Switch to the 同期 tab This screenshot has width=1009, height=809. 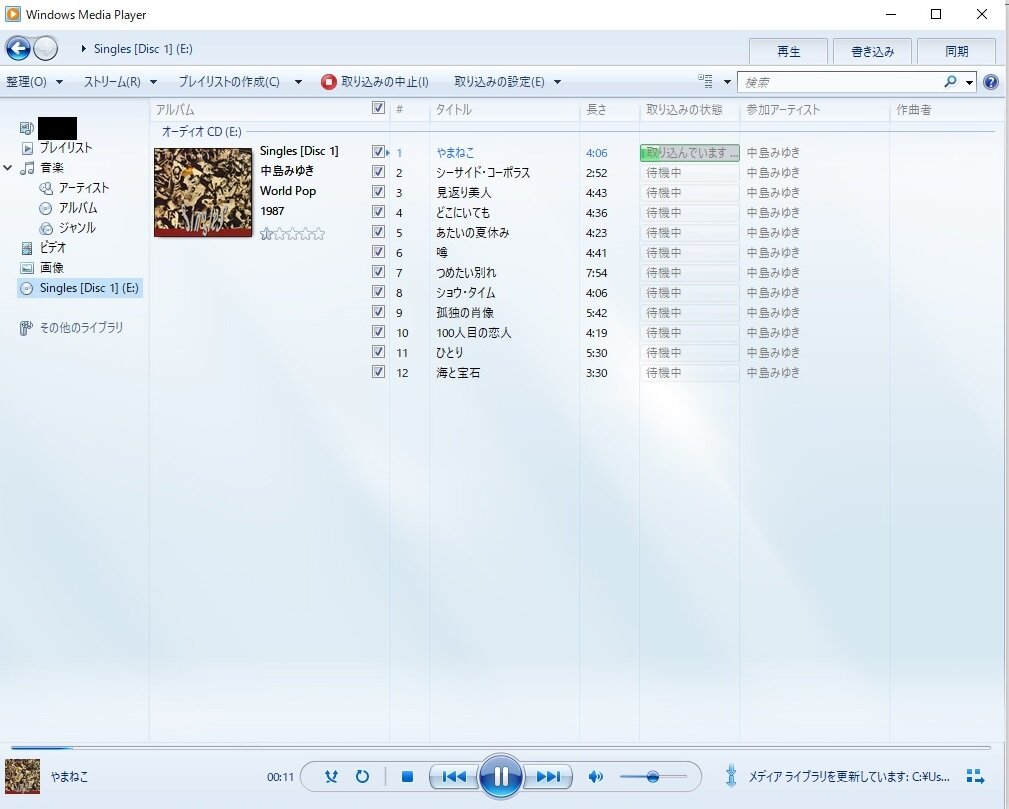point(956,51)
